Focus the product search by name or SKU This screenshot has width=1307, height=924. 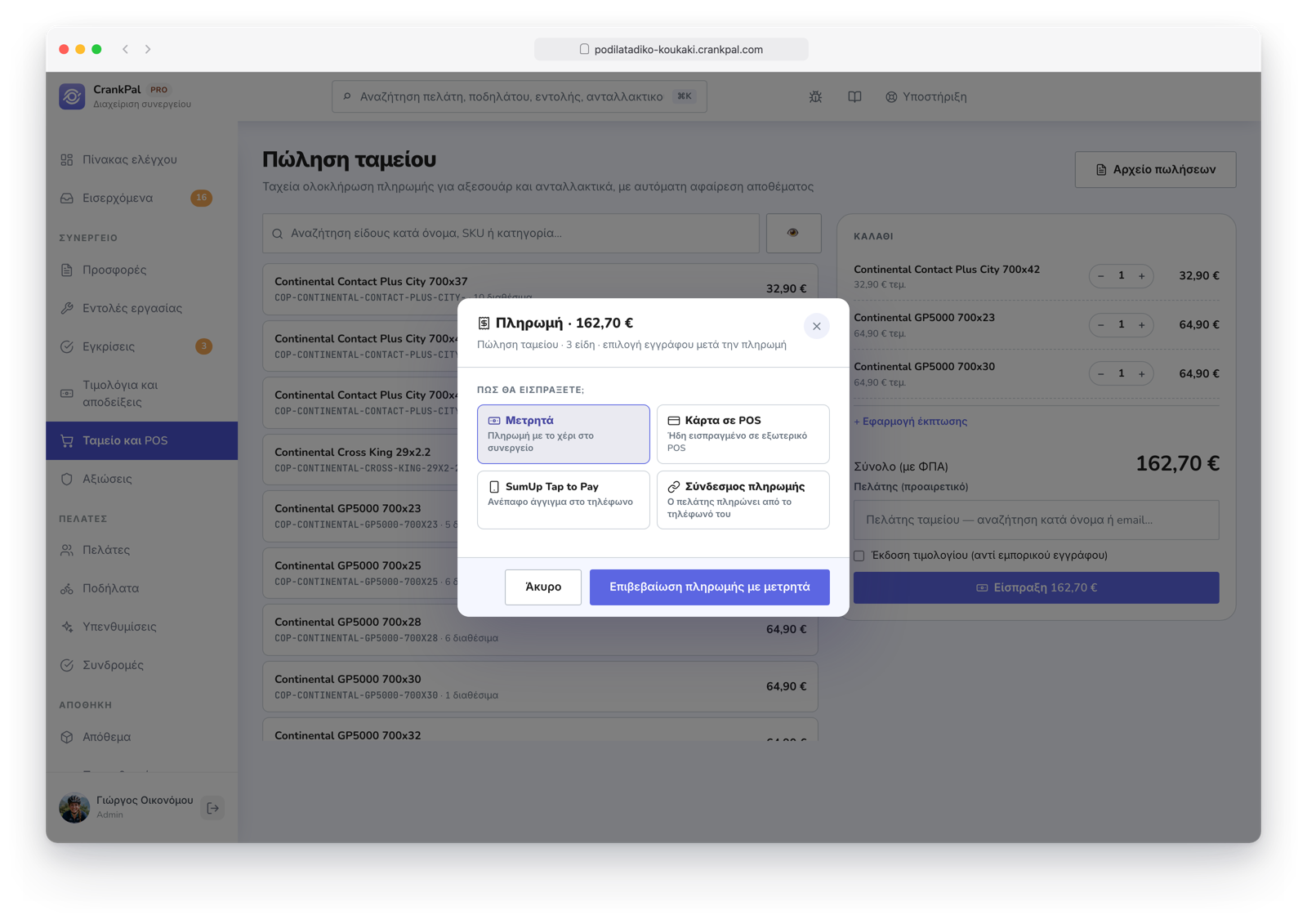coord(511,234)
